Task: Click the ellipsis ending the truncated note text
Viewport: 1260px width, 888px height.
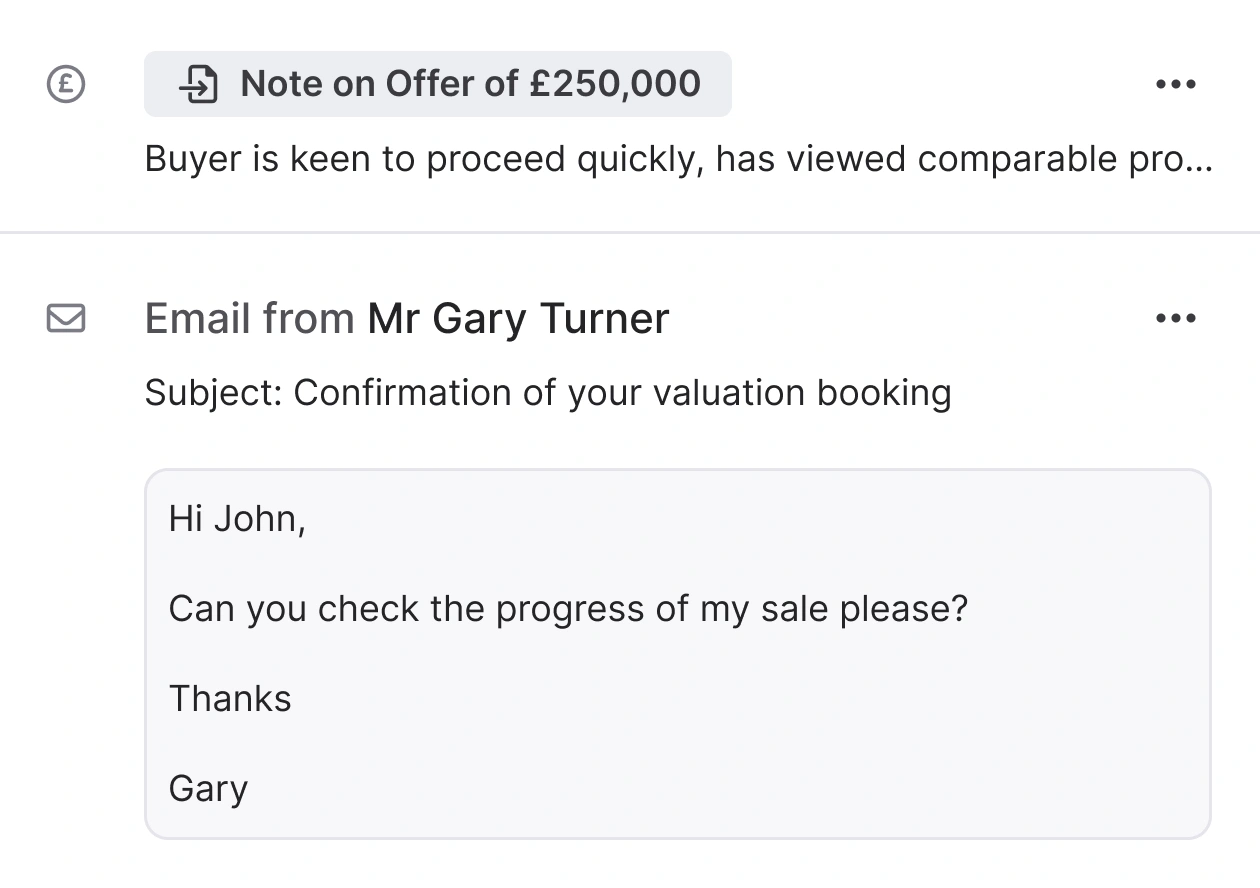Action: [x=1199, y=162]
